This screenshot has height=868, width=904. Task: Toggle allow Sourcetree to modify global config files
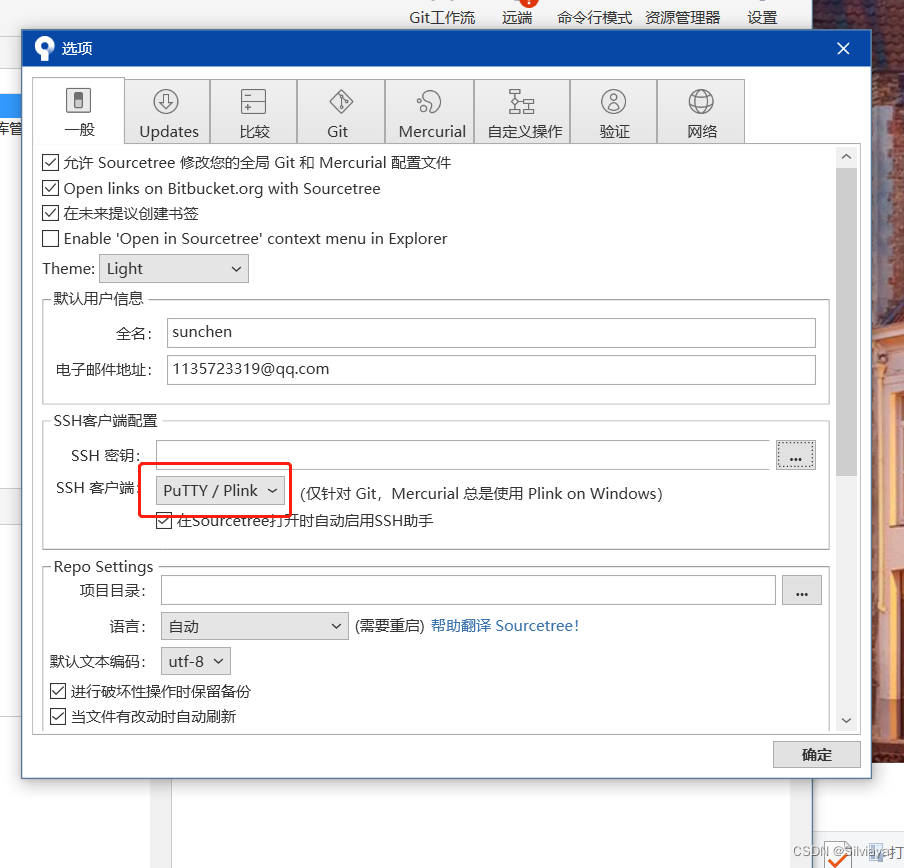coord(50,163)
